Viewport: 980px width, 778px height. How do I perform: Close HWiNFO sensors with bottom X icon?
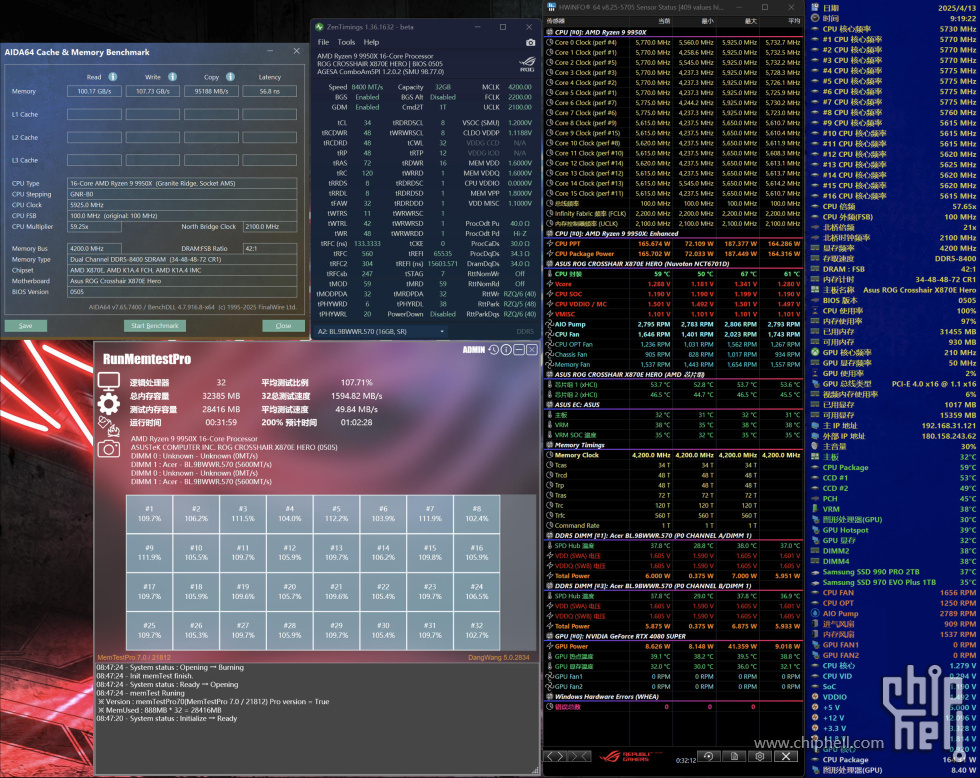(x=786, y=756)
